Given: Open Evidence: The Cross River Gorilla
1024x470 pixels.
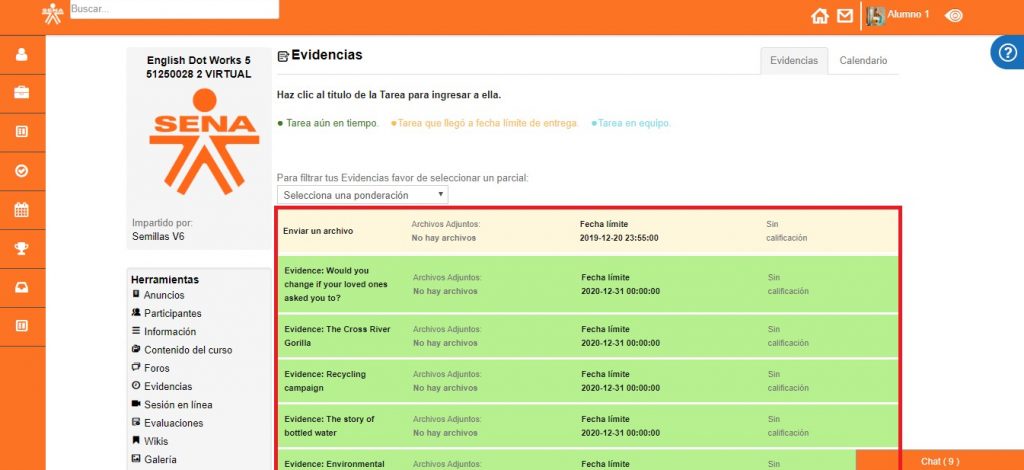Looking at the screenshot, I should pos(337,336).
